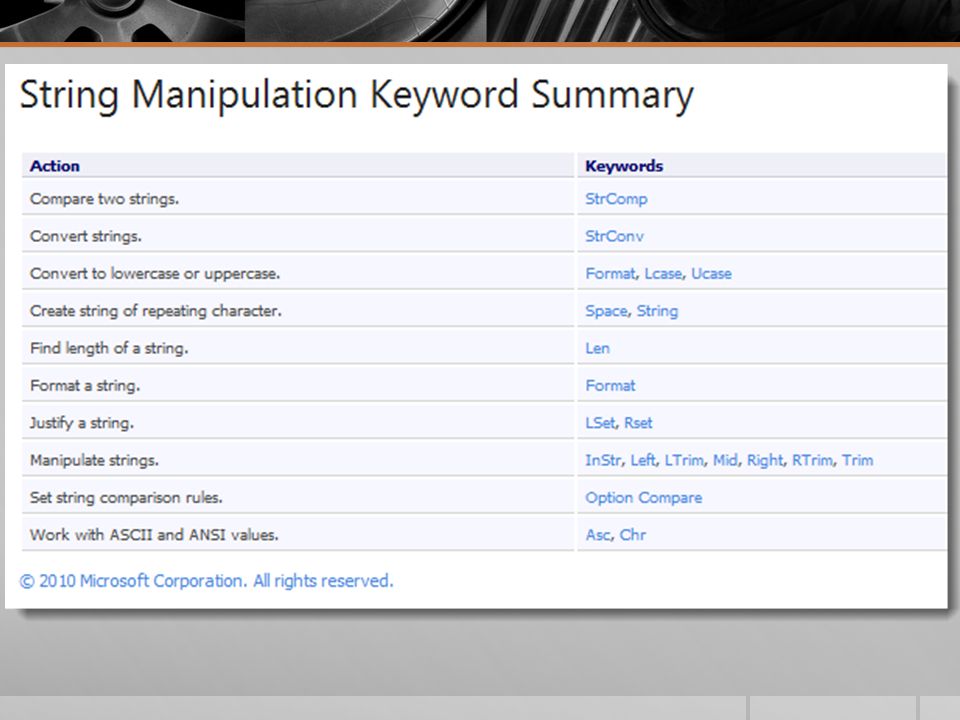This screenshot has width=960, height=720.
Task: Click 'Find length of a string.' text
Action: [x=109, y=348]
